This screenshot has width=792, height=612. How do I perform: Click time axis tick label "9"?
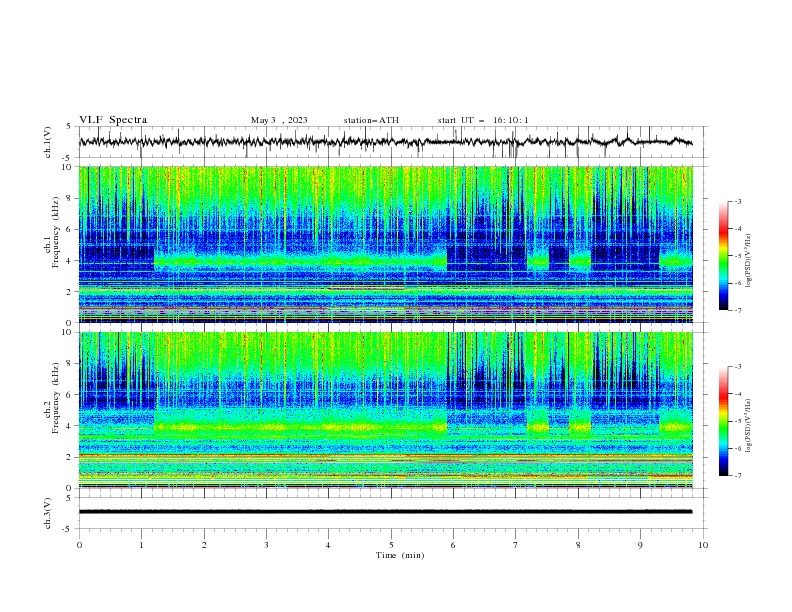click(x=640, y=545)
